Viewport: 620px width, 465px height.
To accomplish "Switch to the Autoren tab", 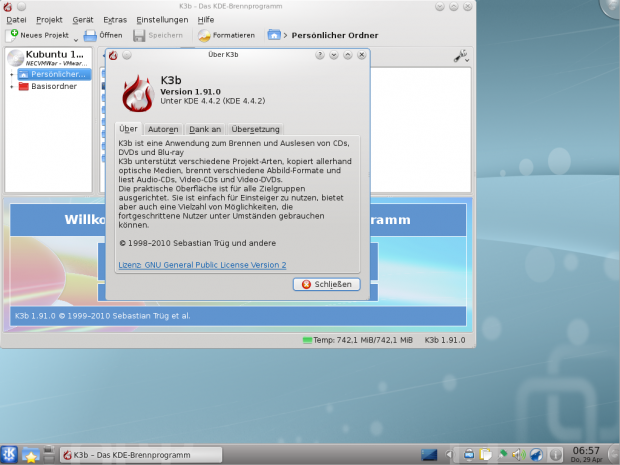I will (x=163, y=129).
